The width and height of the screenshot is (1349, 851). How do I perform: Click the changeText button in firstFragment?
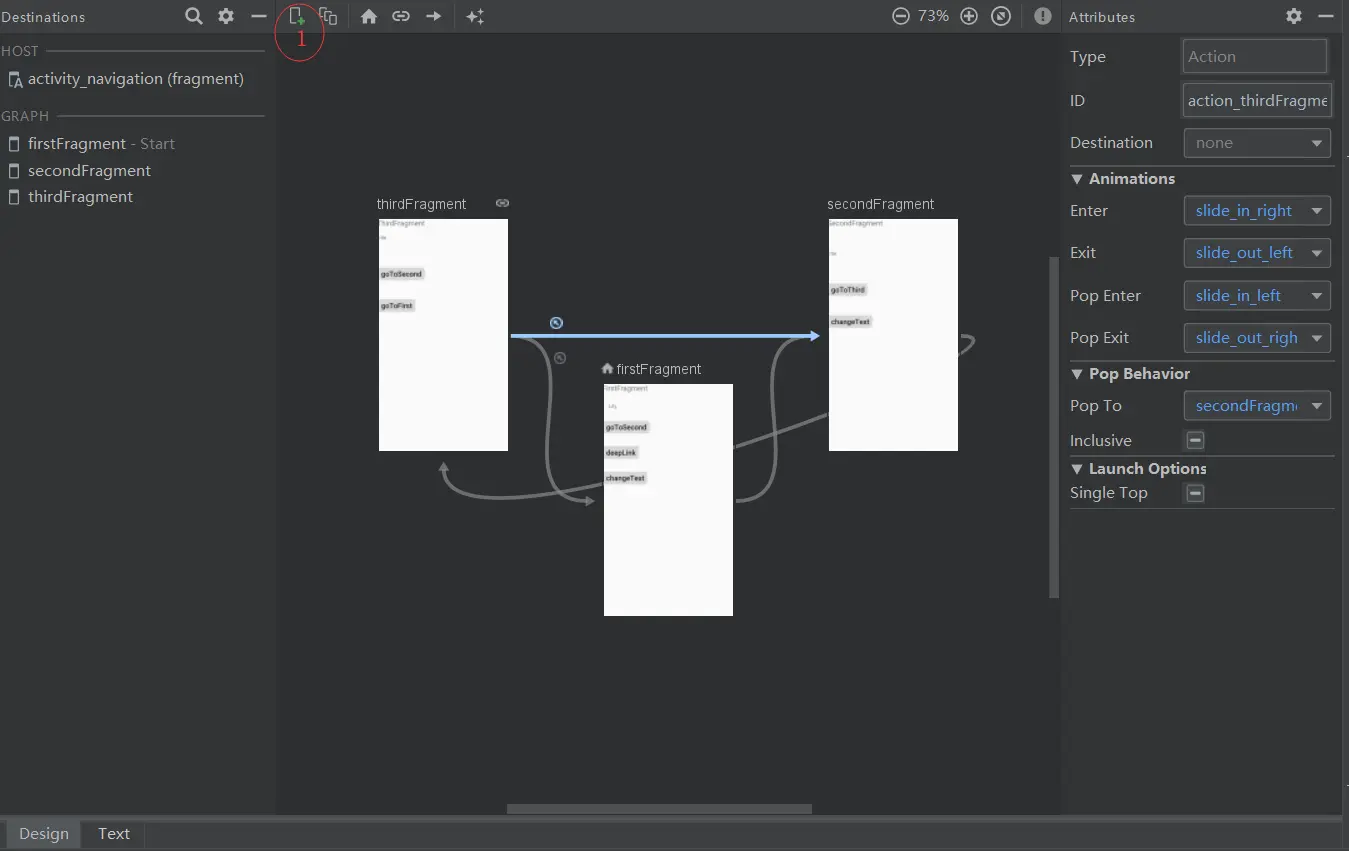(x=625, y=478)
